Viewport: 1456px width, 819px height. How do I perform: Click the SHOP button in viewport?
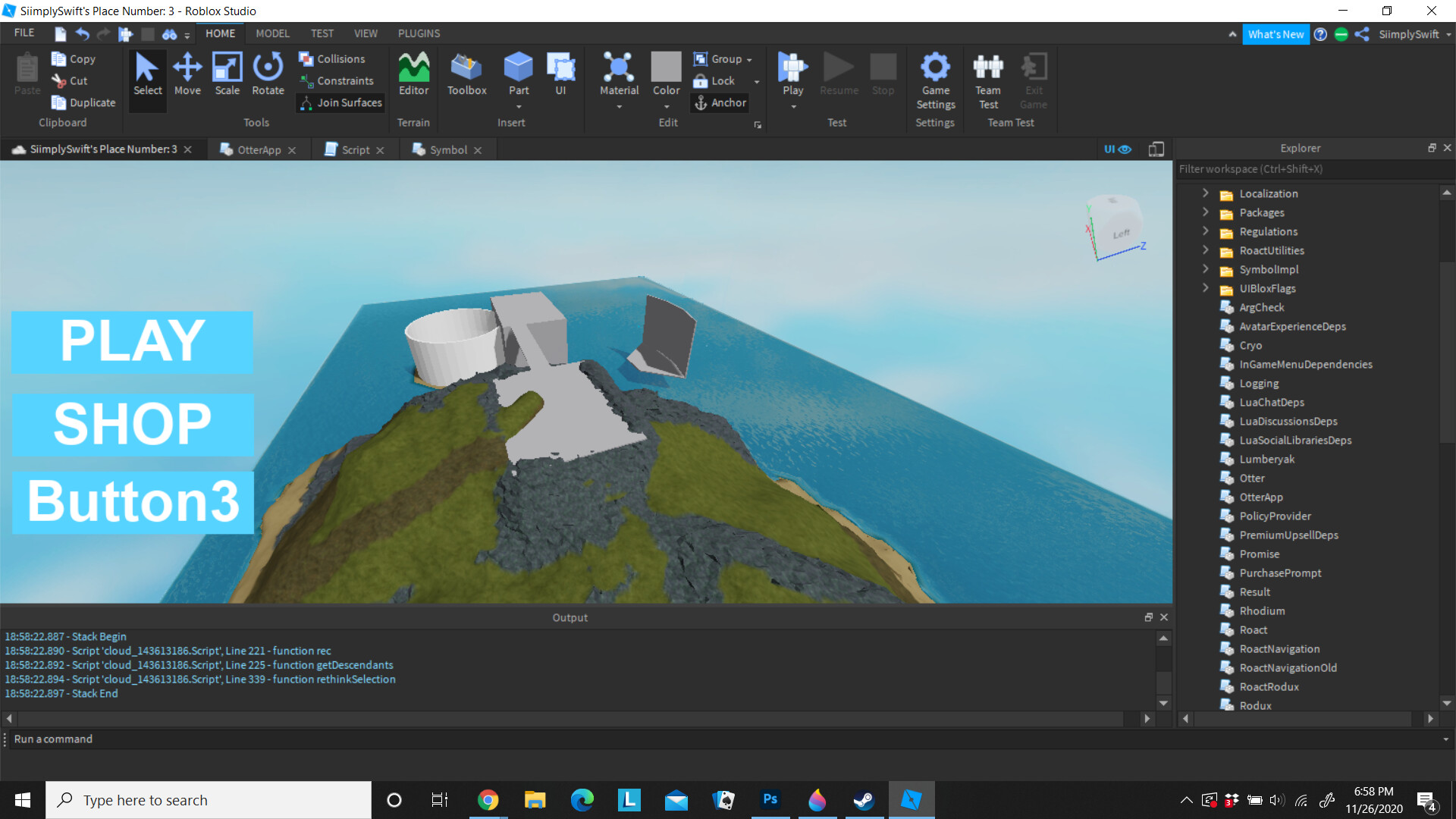(x=132, y=424)
